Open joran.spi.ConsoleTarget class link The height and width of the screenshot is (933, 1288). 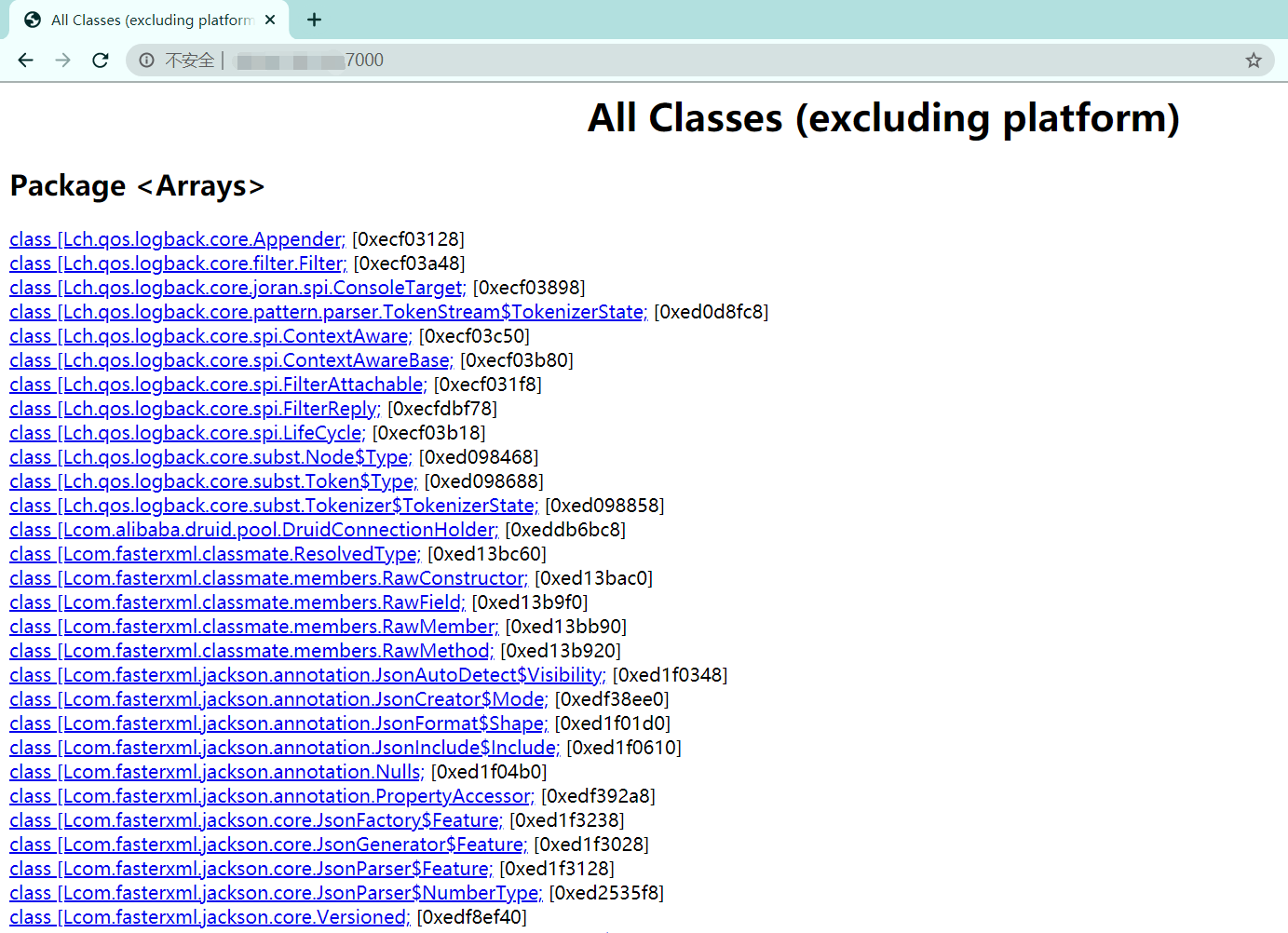(x=237, y=288)
